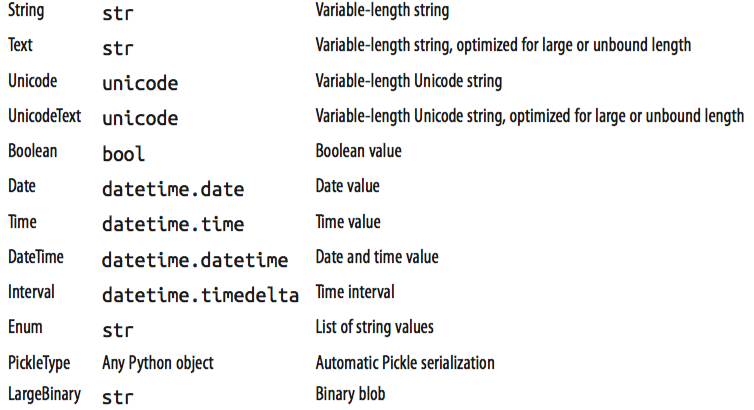Screen dimensions: 754x410
Task: Click the "datetime.time" Python type
Action: coord(172,224)
